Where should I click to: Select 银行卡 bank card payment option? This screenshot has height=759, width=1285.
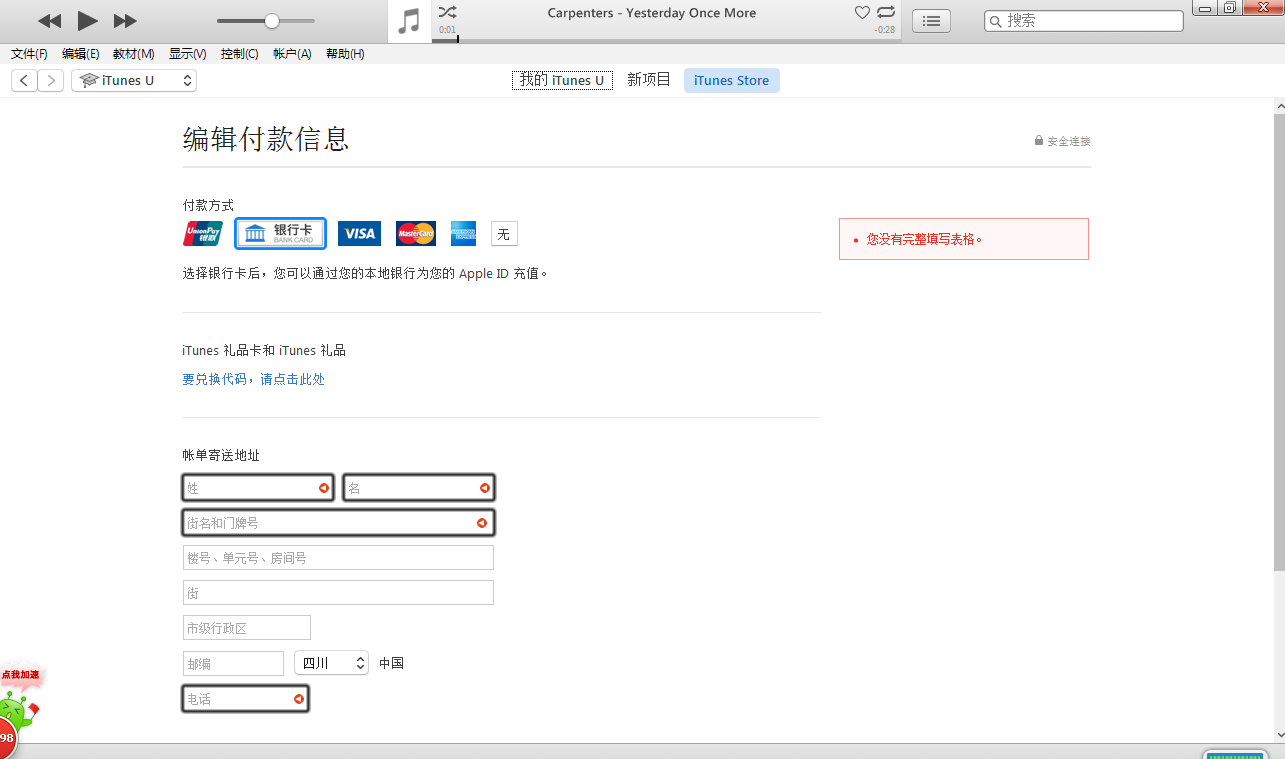(281, 234)
